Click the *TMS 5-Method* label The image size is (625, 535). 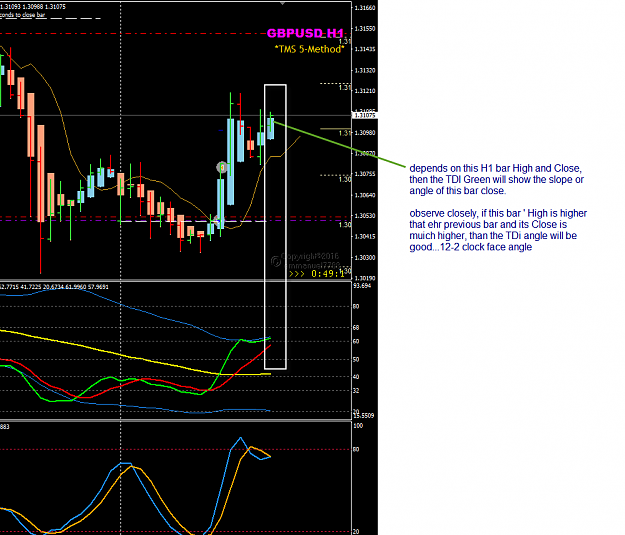tap(309, 49)
